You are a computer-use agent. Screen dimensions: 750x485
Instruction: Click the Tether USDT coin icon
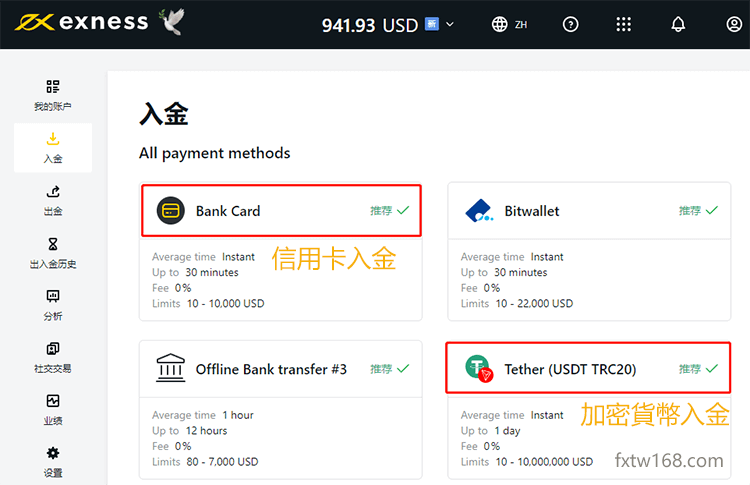pos(479,369)
